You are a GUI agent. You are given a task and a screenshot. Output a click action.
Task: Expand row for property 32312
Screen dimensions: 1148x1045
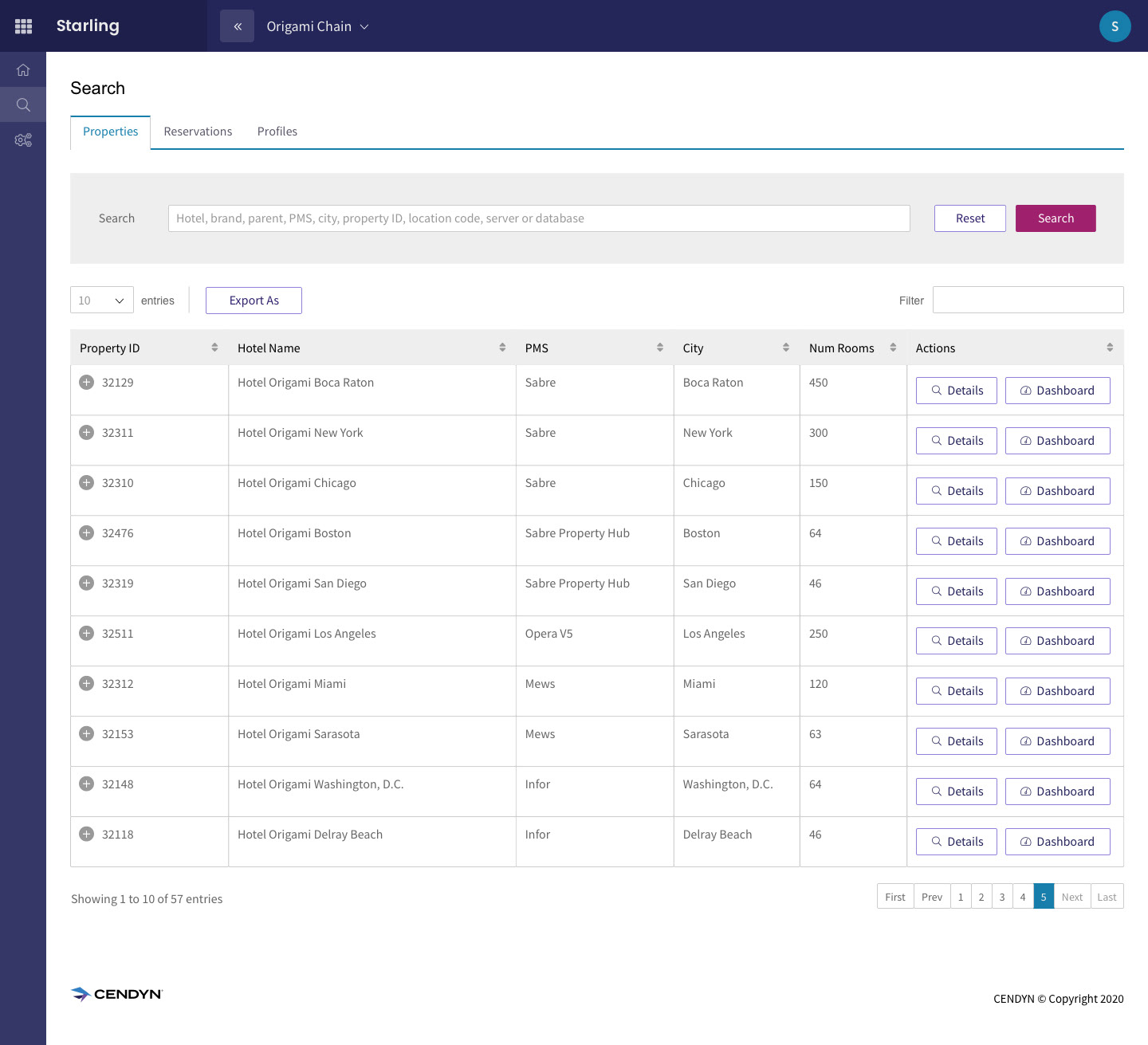point(87,684)
